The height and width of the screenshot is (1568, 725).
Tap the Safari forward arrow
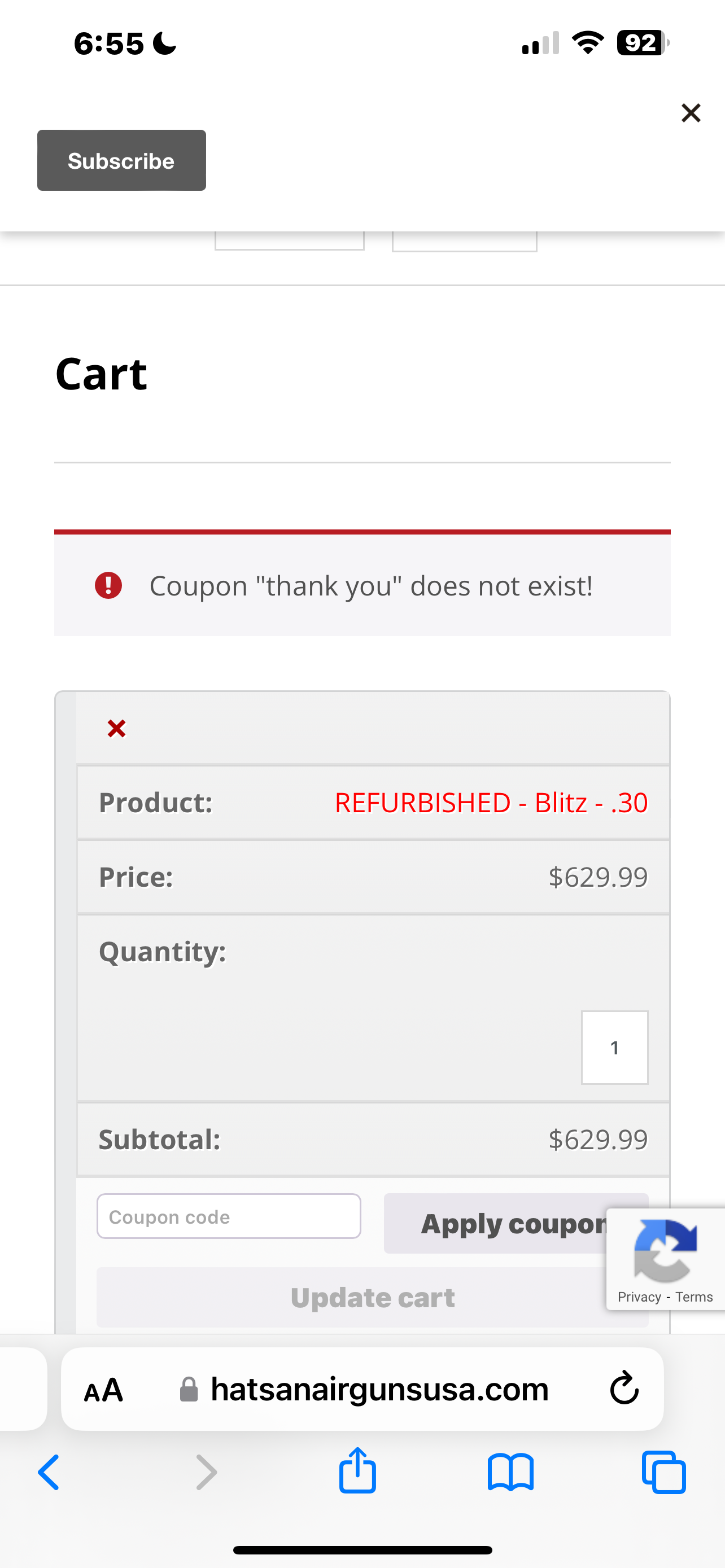[x=206, y=1473]
